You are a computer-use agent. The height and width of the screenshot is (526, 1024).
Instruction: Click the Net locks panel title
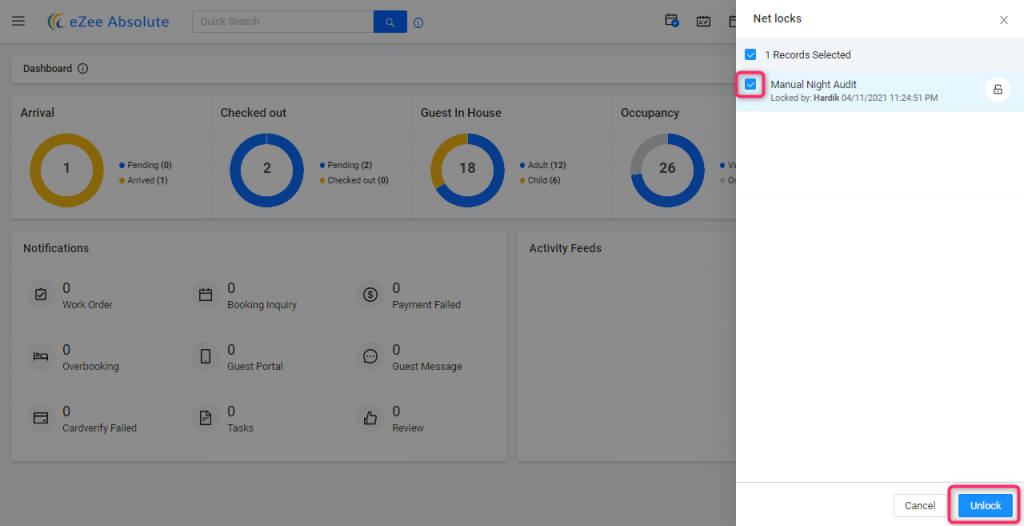[x=777, y=19]
